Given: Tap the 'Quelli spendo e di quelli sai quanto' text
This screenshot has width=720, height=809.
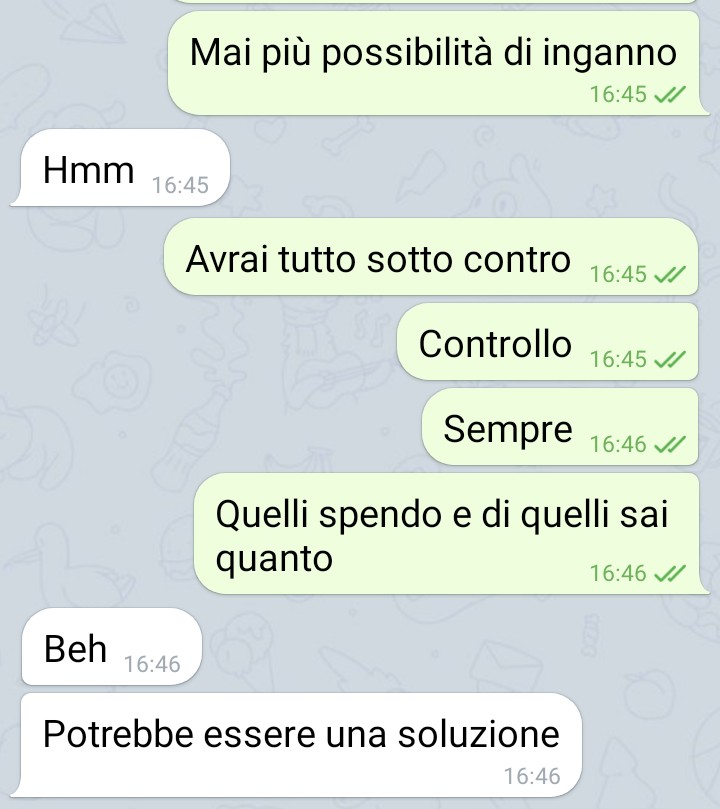Looking at the screenshot, I should point(441,536).
